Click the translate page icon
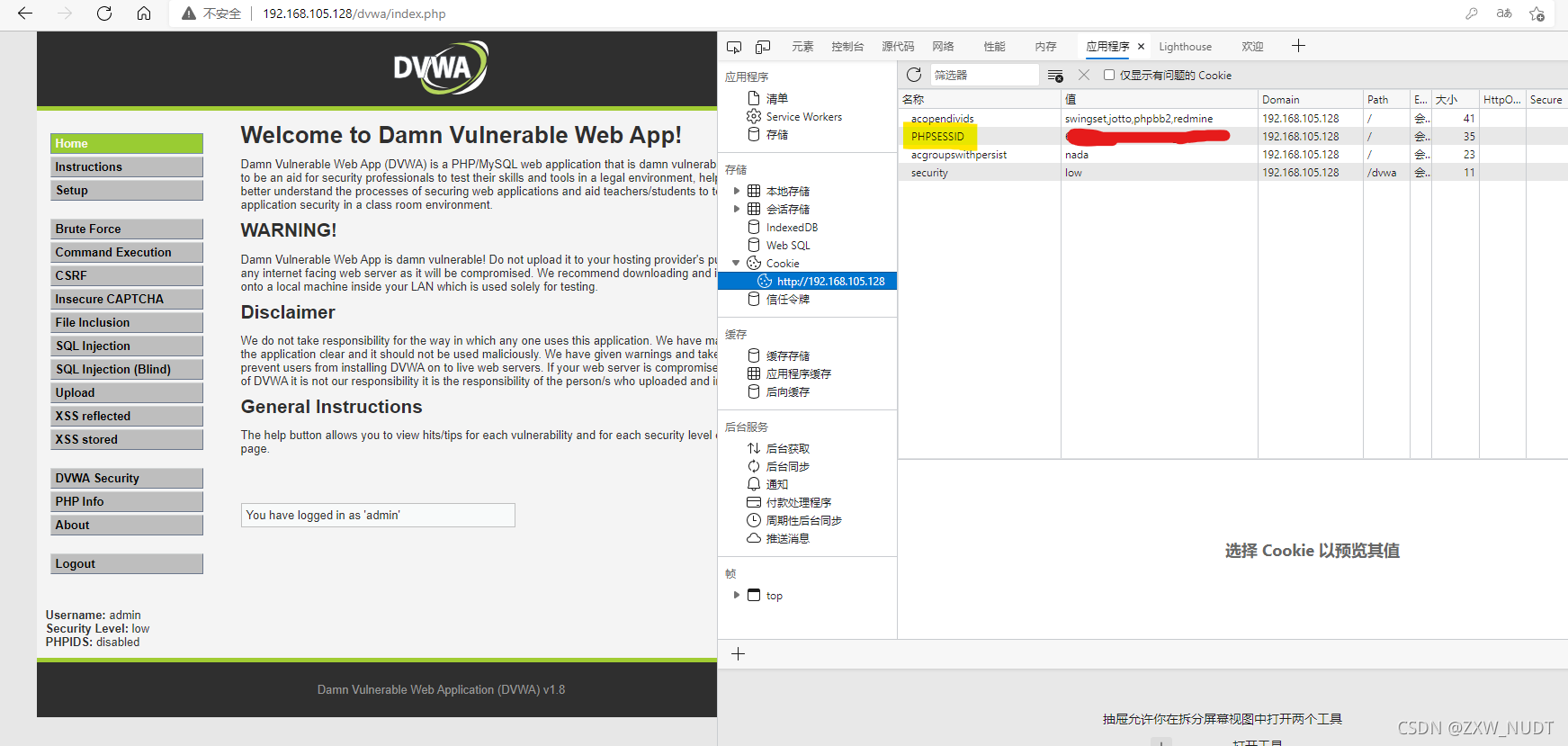Image resolution: width=1568 pixels, height=746 pixels. coord(1504,13)
